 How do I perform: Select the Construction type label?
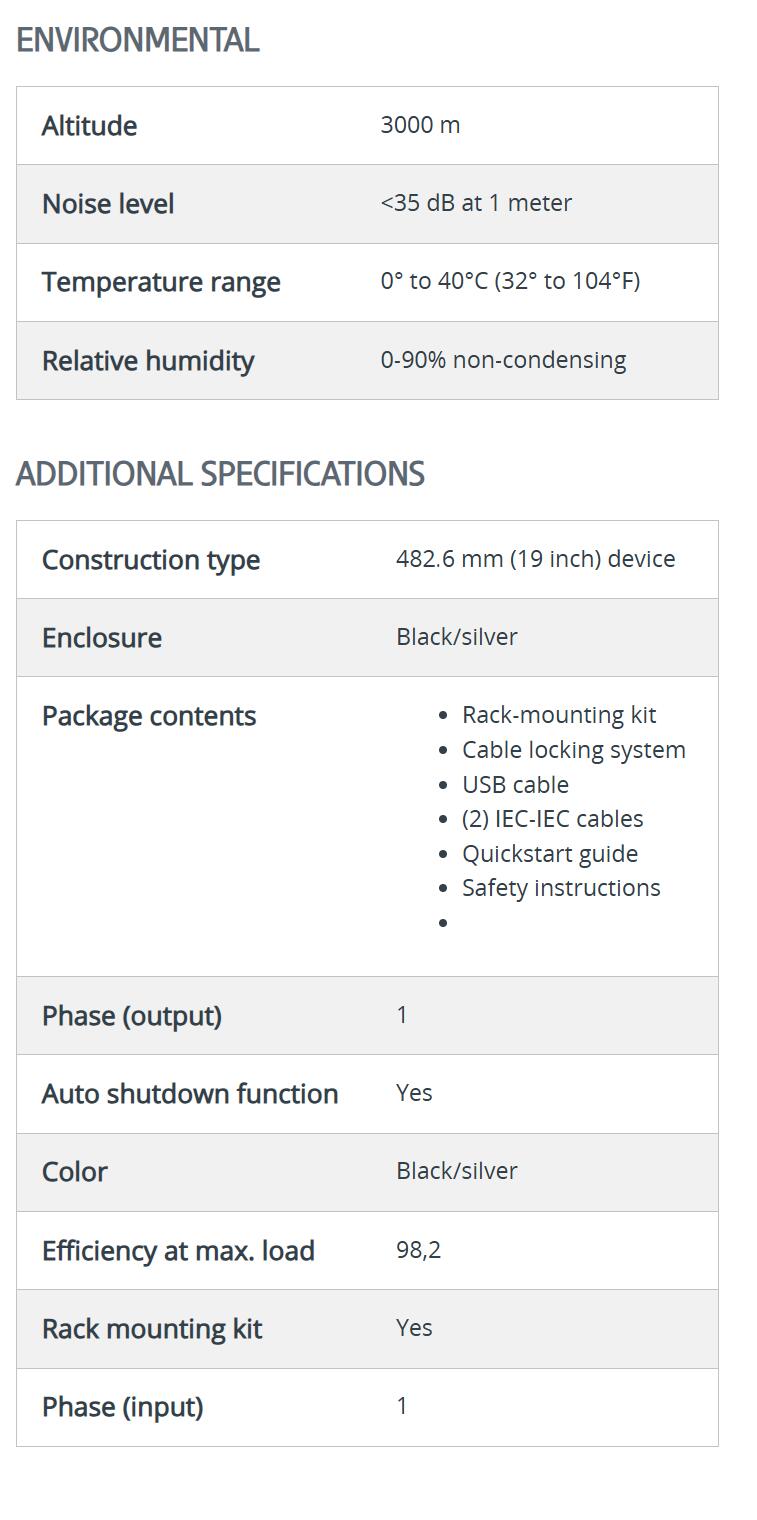pos(151,560)
